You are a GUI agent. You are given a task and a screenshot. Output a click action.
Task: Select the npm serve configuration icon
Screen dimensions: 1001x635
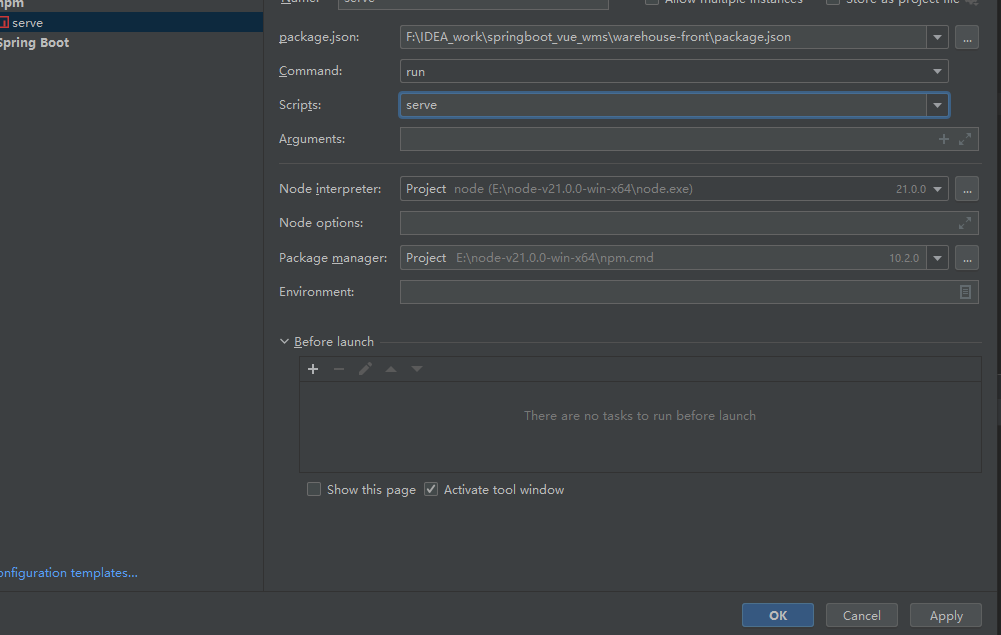(x=4, y=23)
